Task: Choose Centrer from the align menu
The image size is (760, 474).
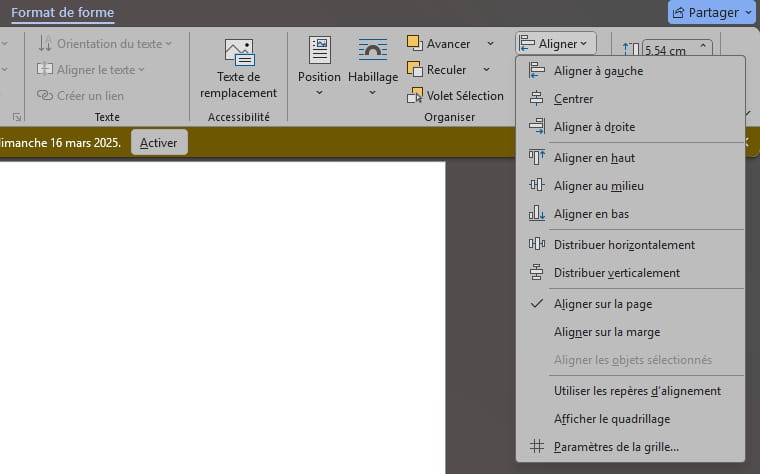Action: (x=630, y=99)
